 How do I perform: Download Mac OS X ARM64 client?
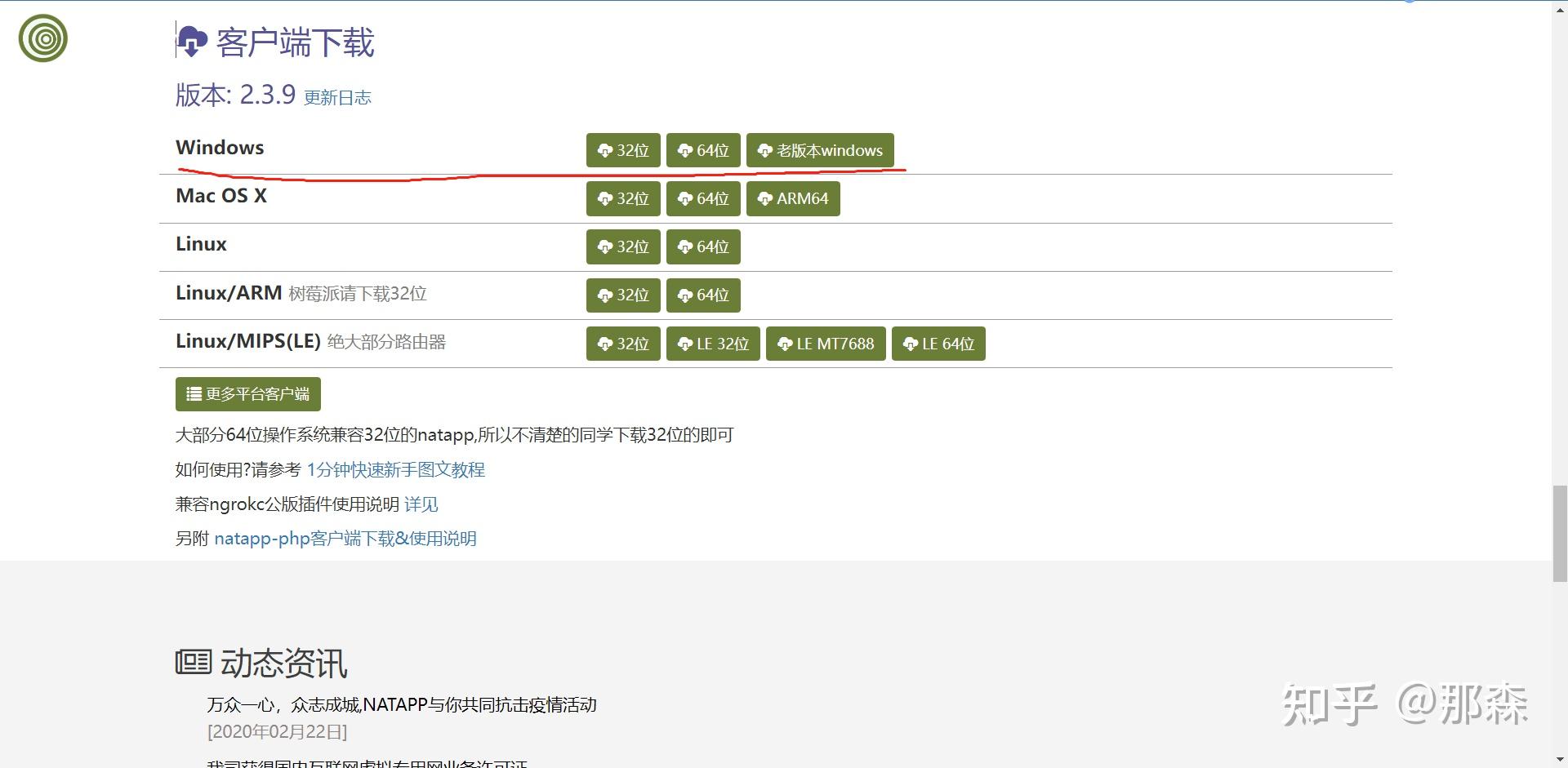click(791, 198)
